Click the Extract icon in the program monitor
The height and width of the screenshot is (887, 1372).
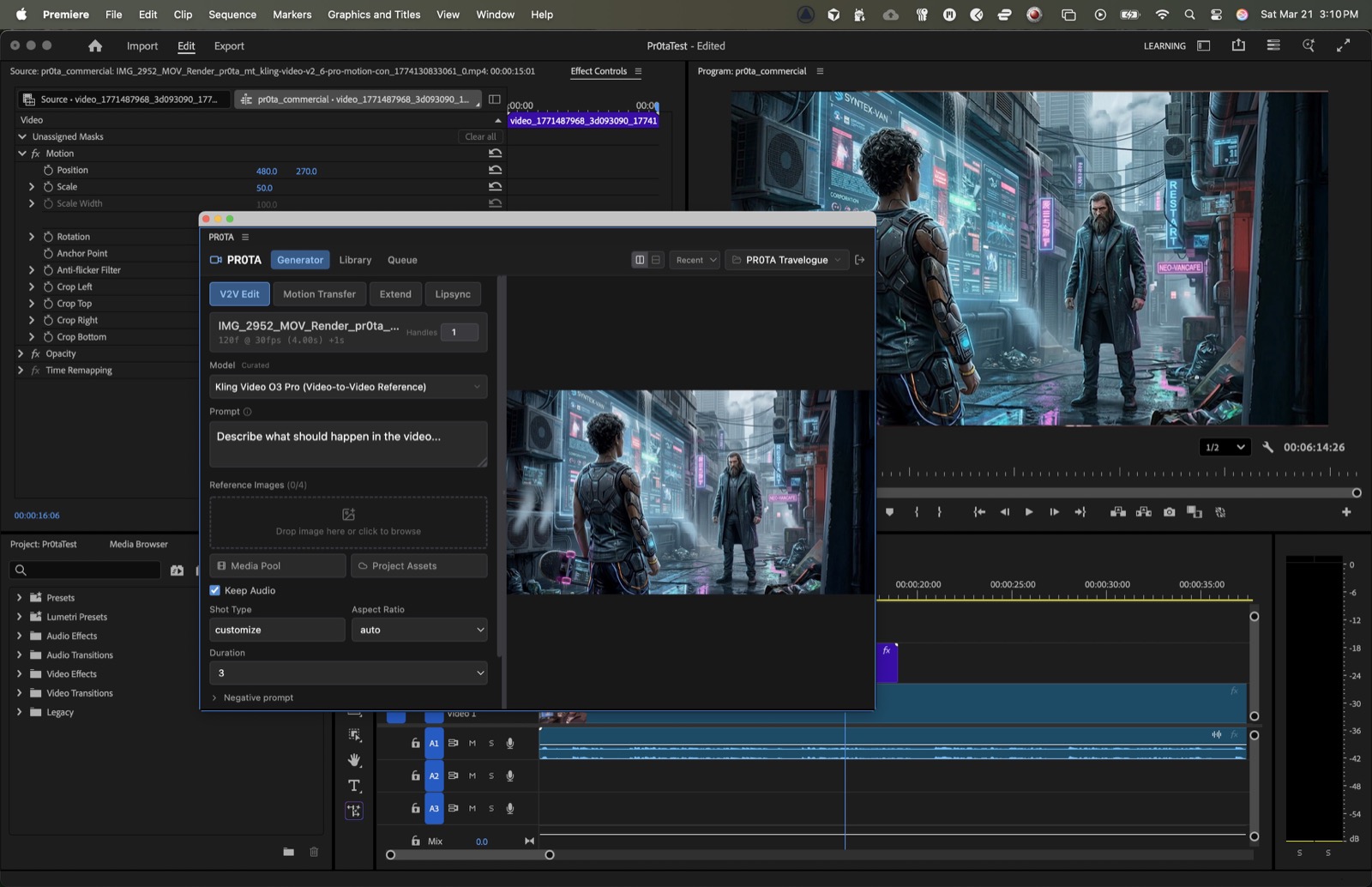coord(1143,511)
